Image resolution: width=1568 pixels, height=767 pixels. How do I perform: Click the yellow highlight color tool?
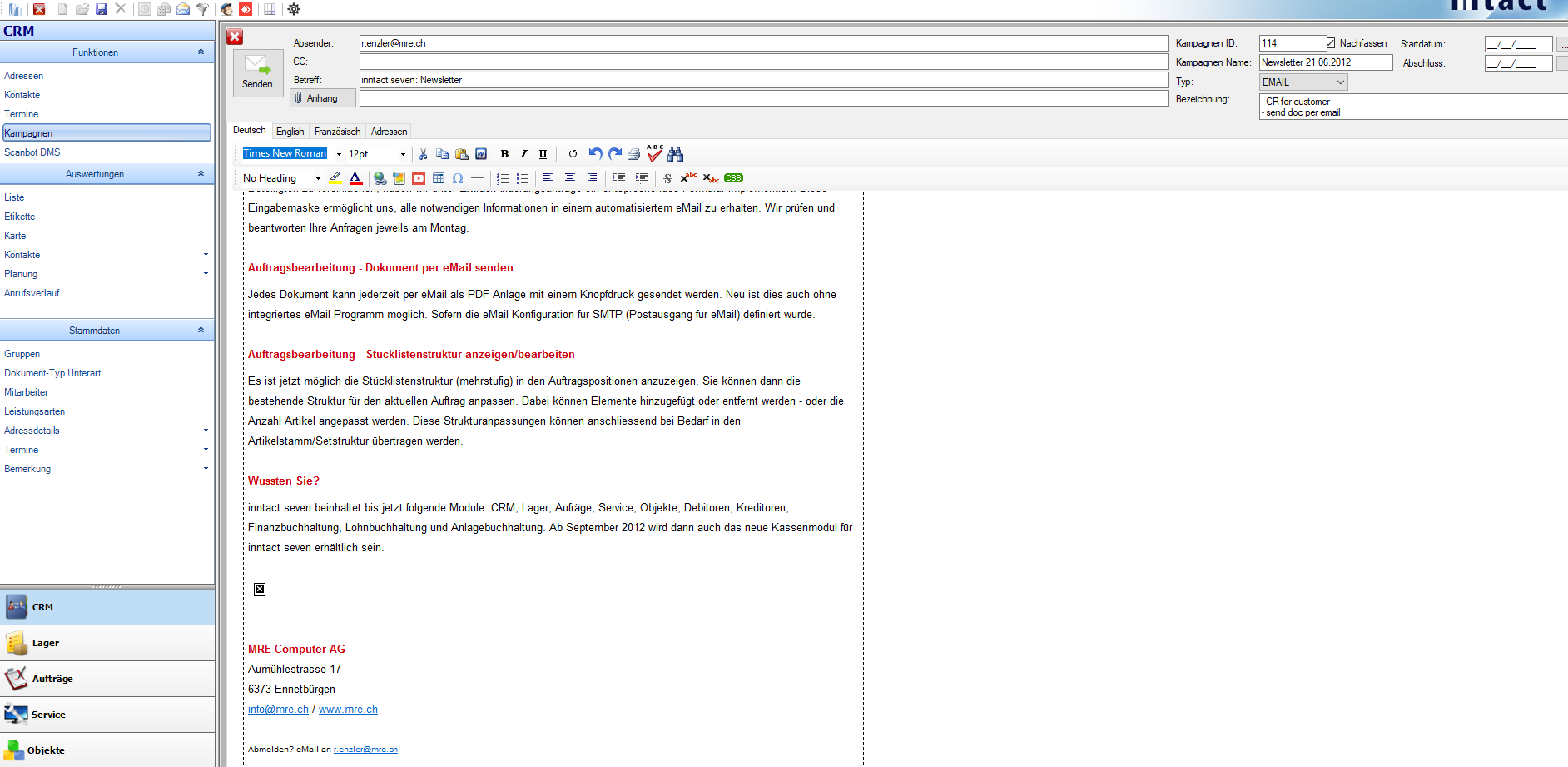[x=335, y=178]
